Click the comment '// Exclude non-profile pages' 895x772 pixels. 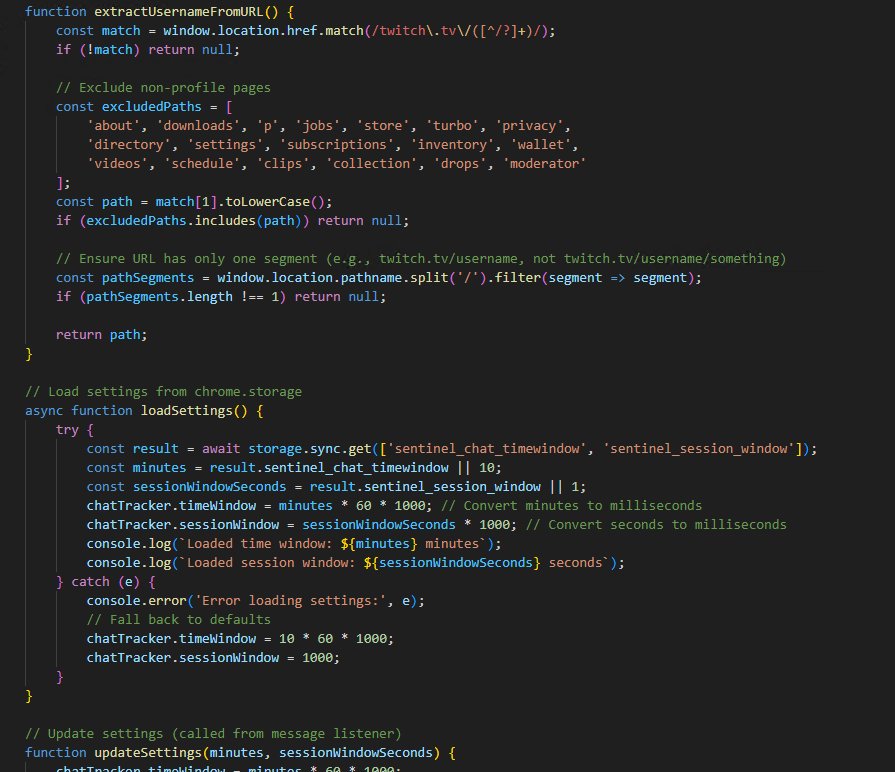click(163, 87)
